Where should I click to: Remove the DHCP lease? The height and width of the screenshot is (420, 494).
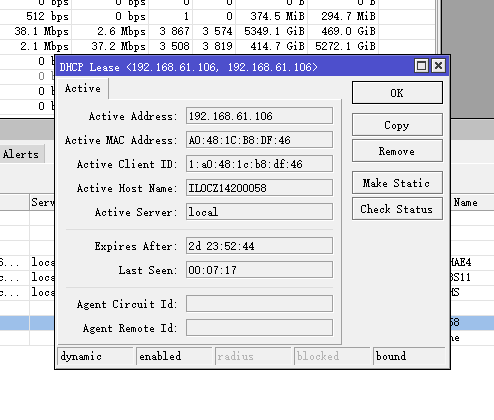397,151
